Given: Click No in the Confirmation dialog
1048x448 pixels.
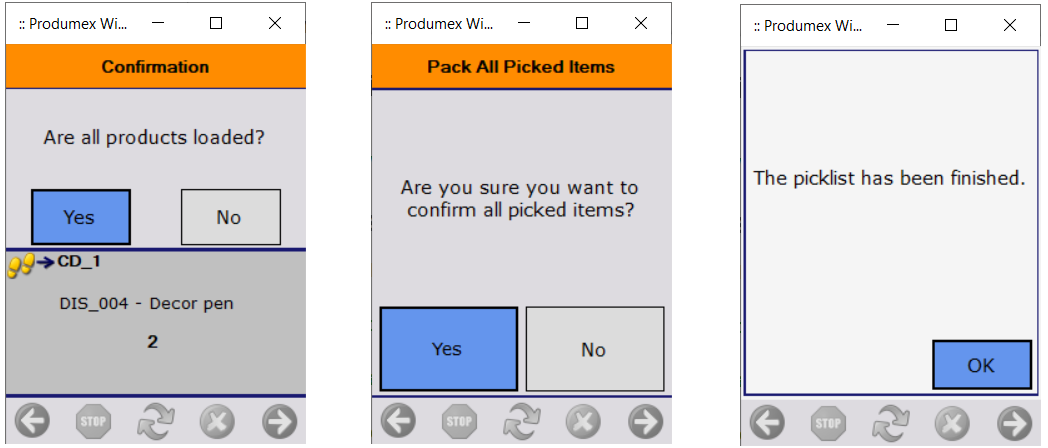Looking at the screenshot, I should tap(230, 217).
